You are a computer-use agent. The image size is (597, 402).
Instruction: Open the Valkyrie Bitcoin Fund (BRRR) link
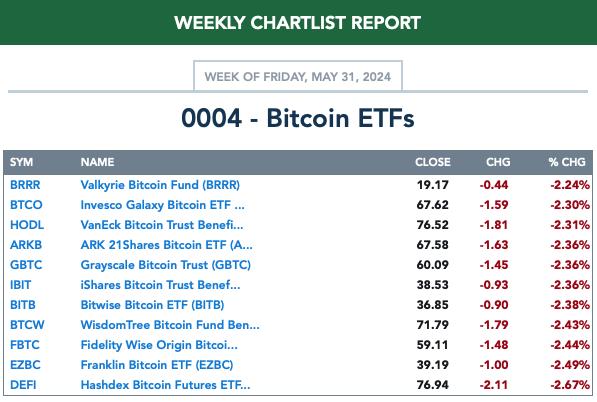(160, 185)
